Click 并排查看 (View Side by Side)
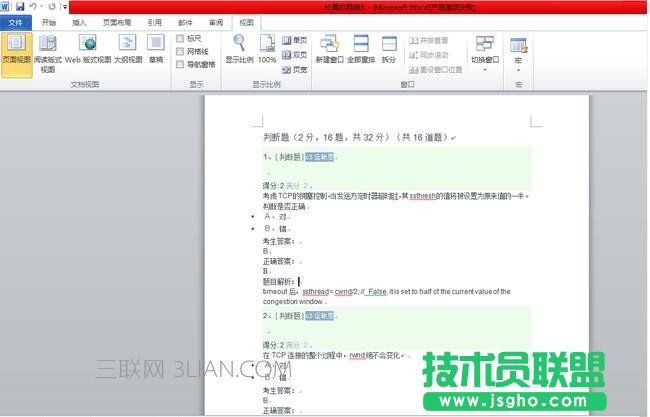650x417 pixels. tap(428, 40)
